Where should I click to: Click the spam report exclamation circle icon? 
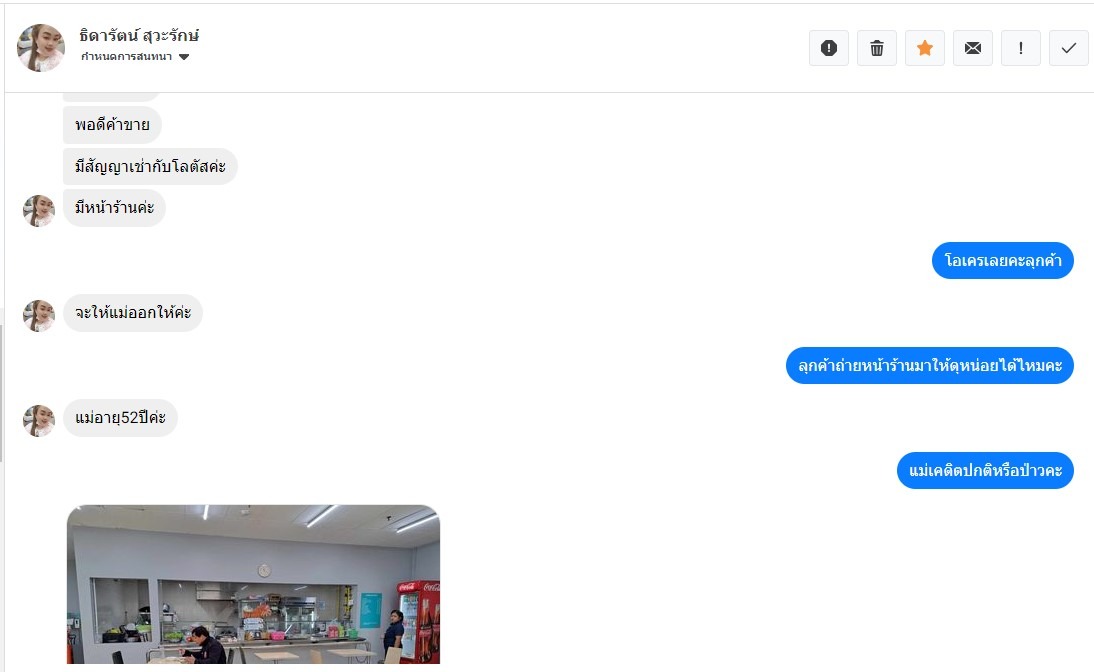(828, 48)
